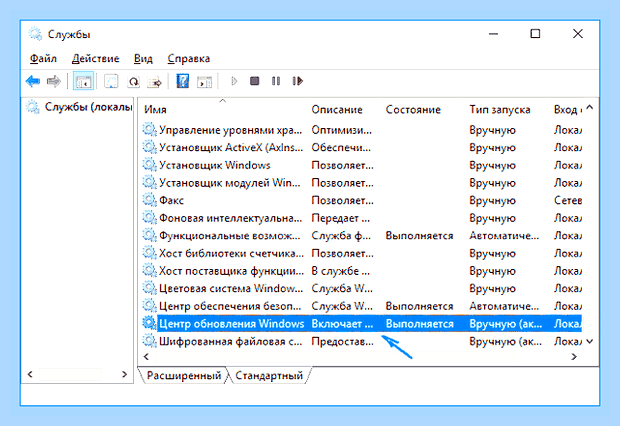Click gear icon of Центр обновления Windows
This screenshot has height=426, width=620.
[x=149, y=324]
